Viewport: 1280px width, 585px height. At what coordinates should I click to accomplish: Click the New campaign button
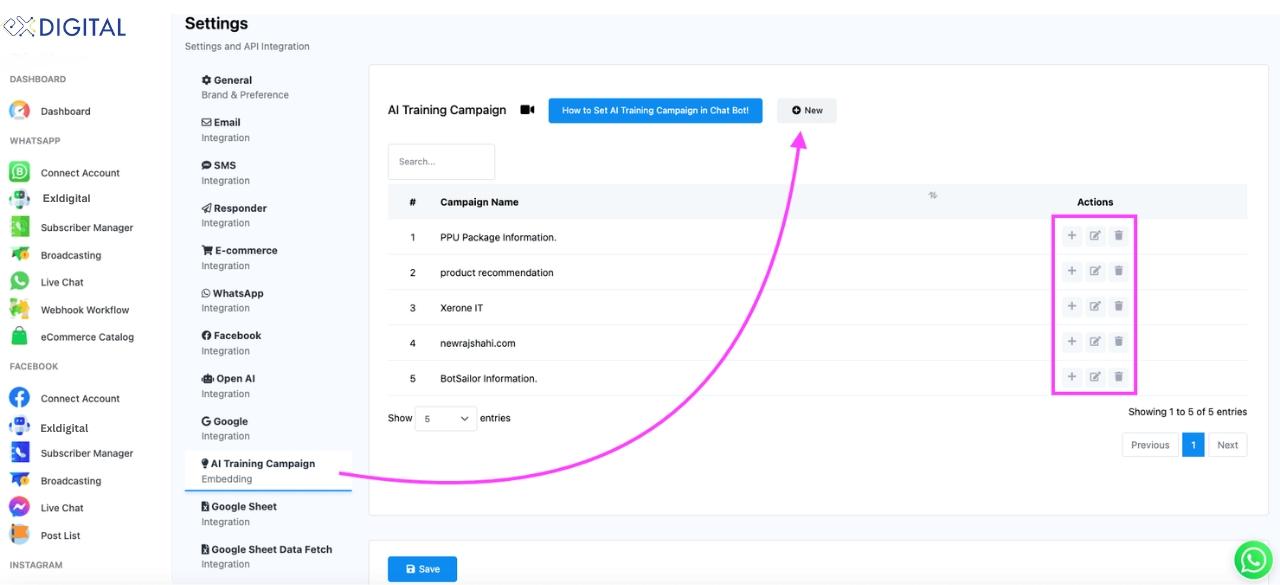coord(807,110)
